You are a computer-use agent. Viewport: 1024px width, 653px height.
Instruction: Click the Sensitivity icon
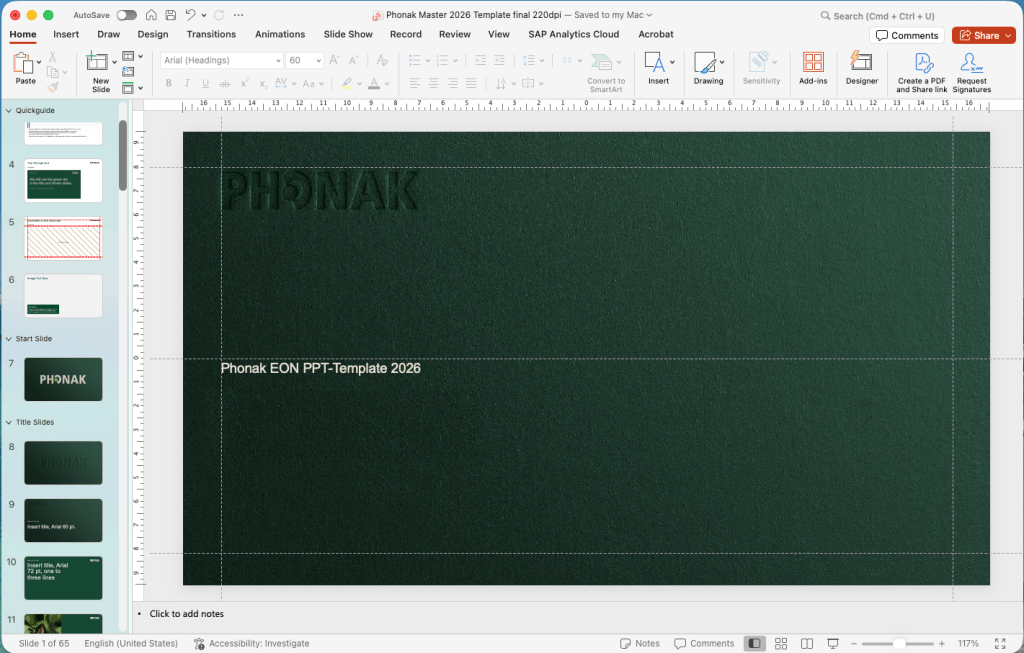tap(758, 62)
